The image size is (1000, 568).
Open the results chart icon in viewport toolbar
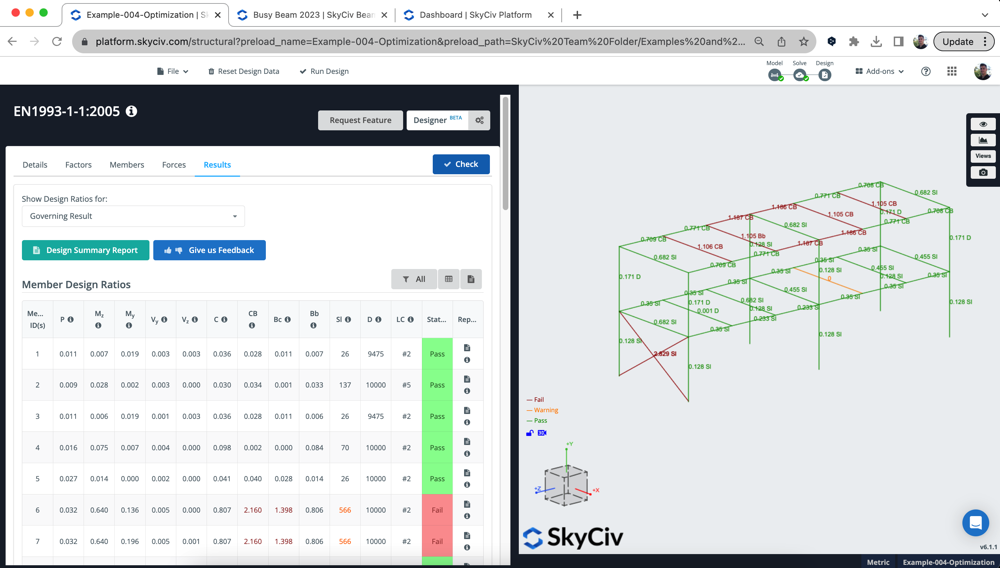coord(983,140)
